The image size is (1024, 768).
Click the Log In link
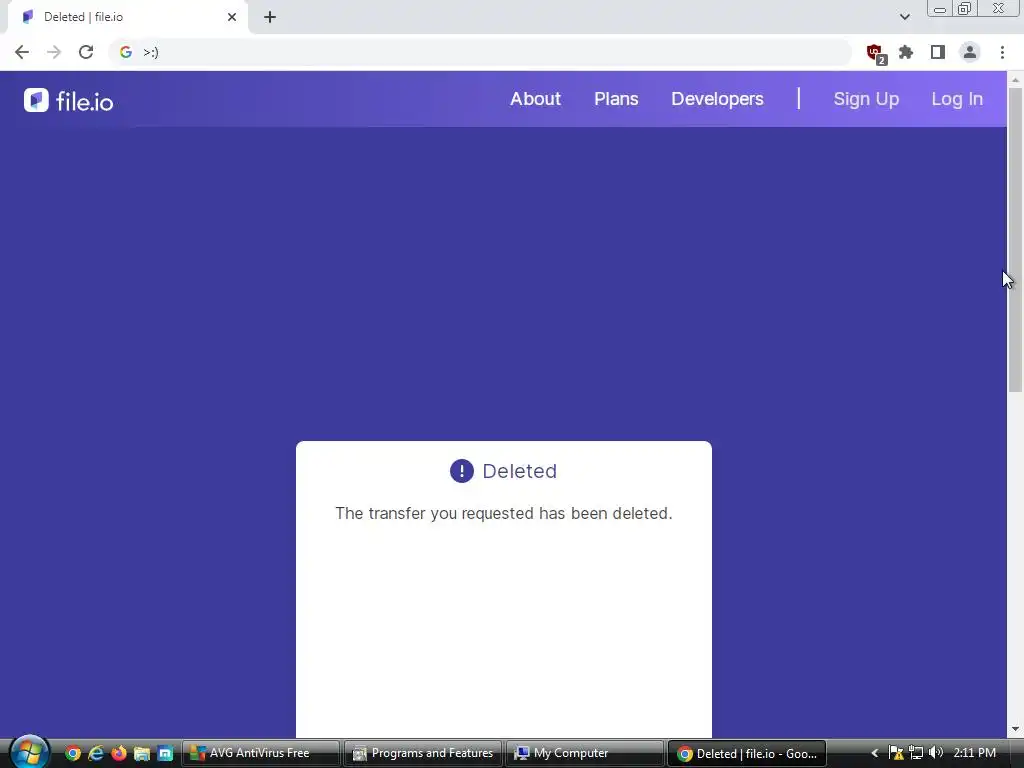[957, 99]
